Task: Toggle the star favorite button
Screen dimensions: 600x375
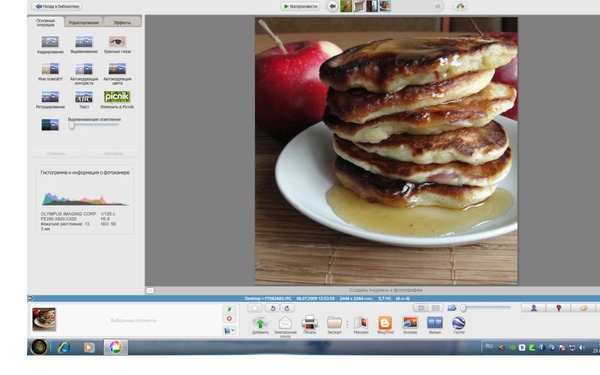Action: coord(255,308)
